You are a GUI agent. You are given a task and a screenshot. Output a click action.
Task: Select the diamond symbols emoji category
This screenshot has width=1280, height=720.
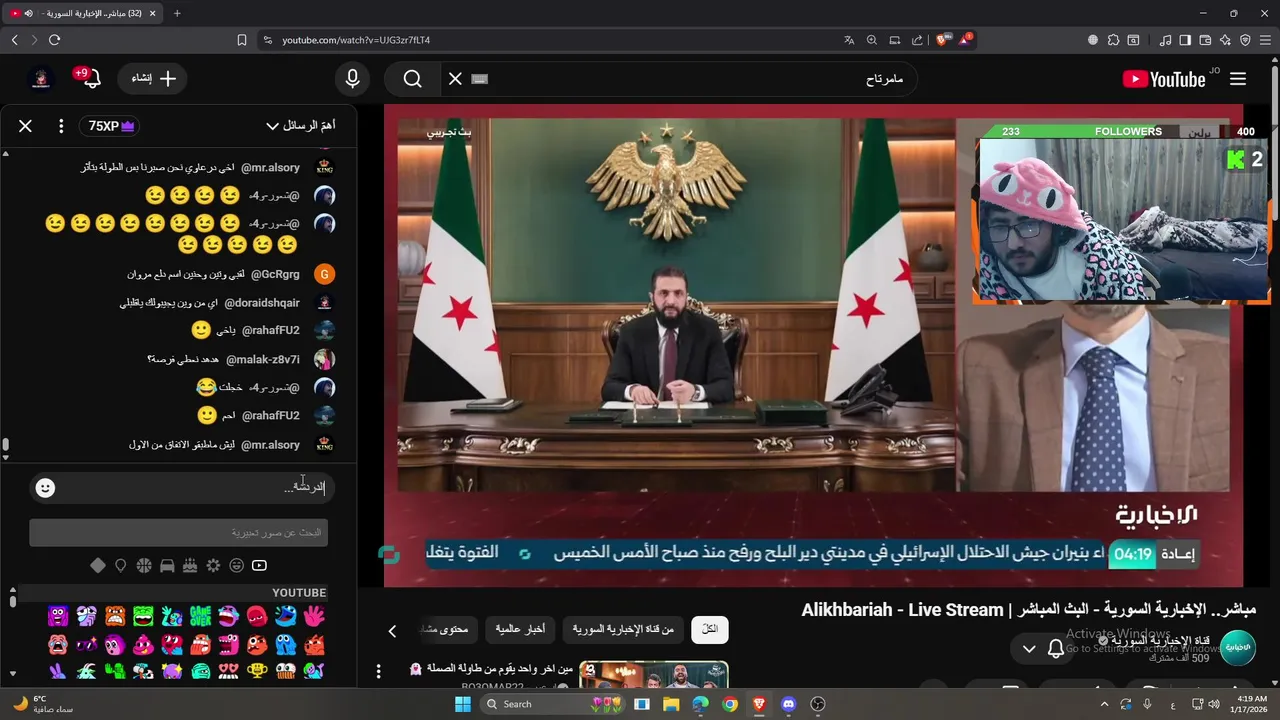tap(98, 566)
